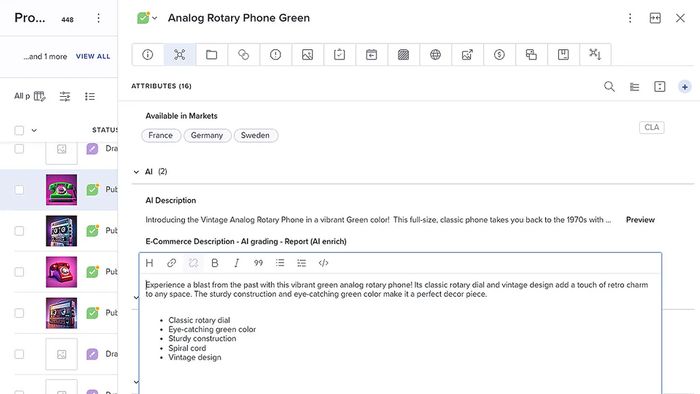Screen dimensions: 700x394
Task: Toggle bold formatting in editor
Action: (x=215, y=263)
